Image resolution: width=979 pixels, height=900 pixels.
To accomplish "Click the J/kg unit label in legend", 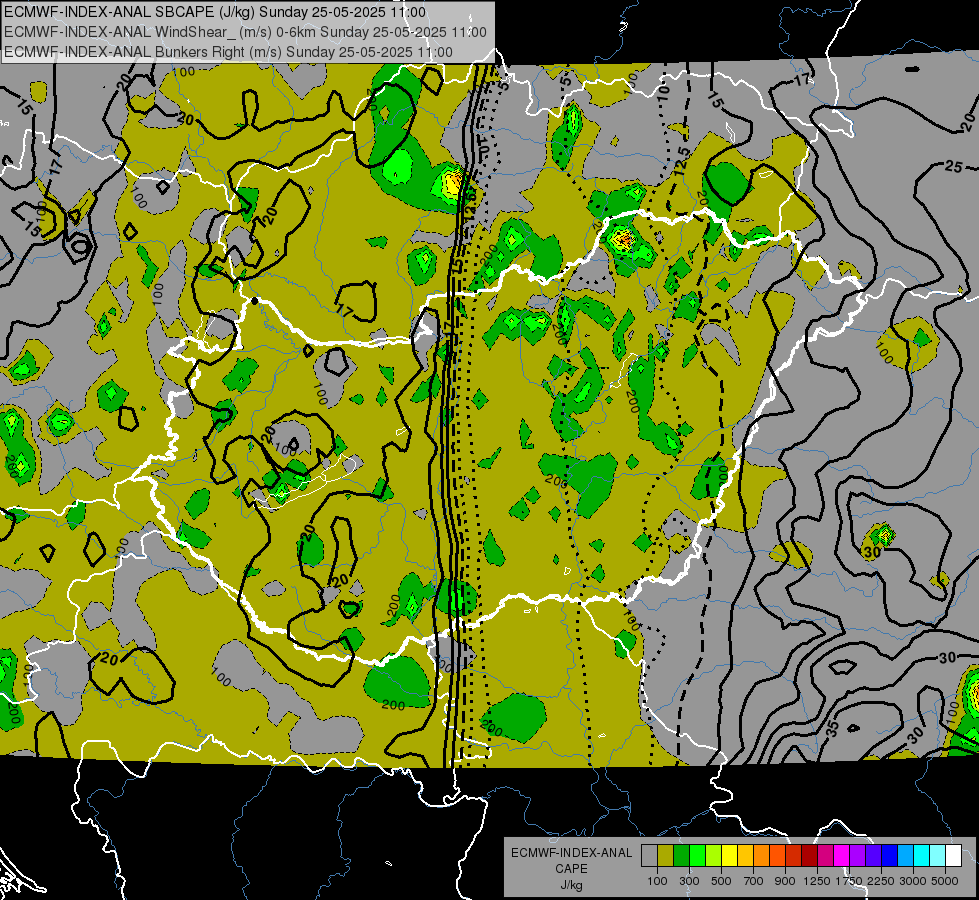I will tap(571, 885).
